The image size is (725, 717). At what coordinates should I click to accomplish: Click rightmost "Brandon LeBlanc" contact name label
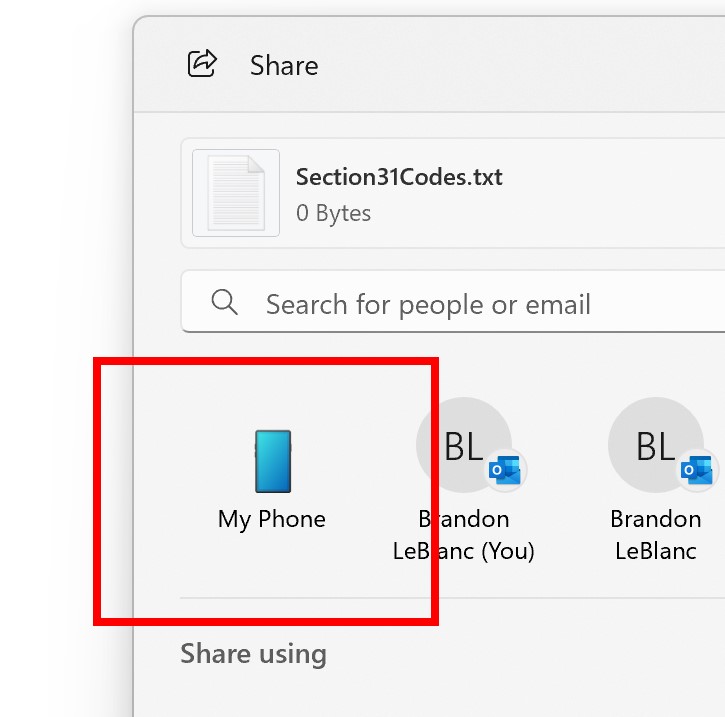tap(655, 535)
